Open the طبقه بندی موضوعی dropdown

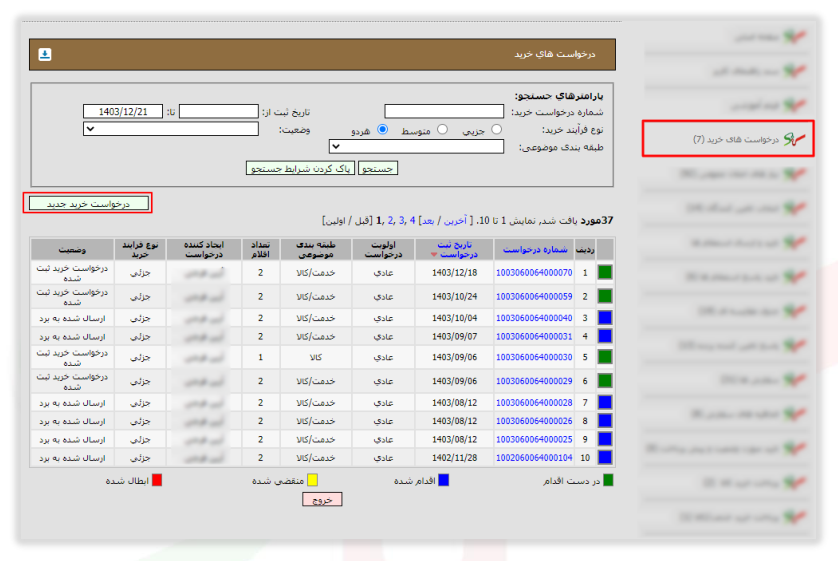(x=416, y=146)
